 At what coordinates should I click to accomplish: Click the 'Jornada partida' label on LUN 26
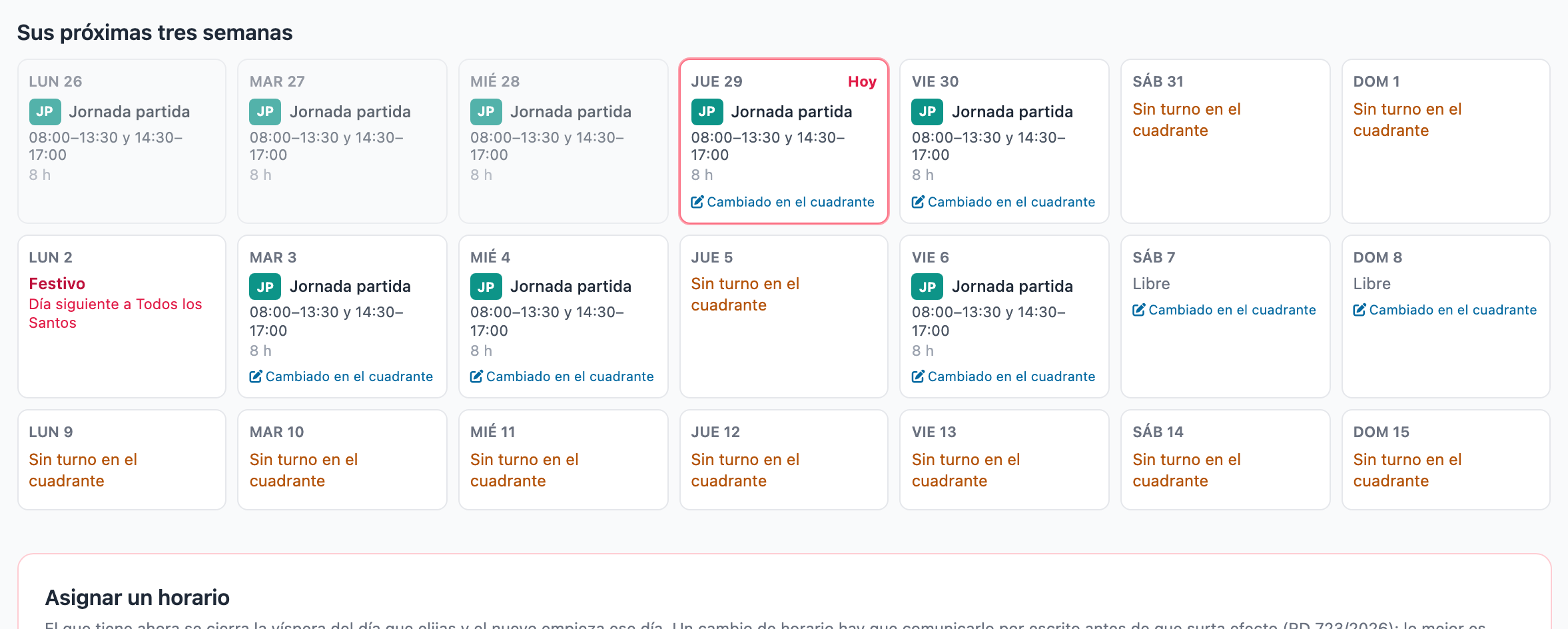coord(129,112)
